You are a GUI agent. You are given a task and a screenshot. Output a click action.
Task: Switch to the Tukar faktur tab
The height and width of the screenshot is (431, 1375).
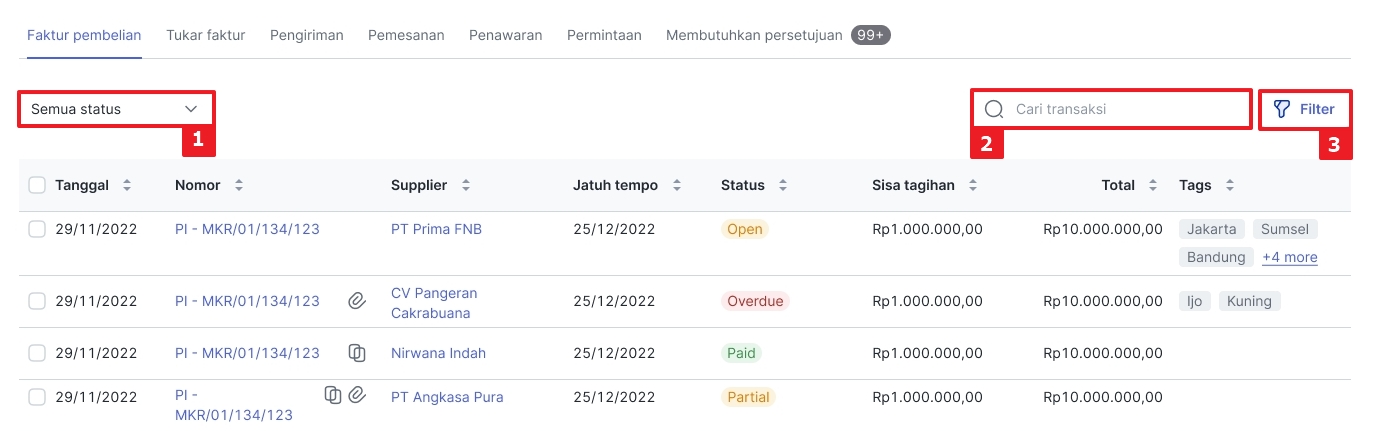click(206, 35)
